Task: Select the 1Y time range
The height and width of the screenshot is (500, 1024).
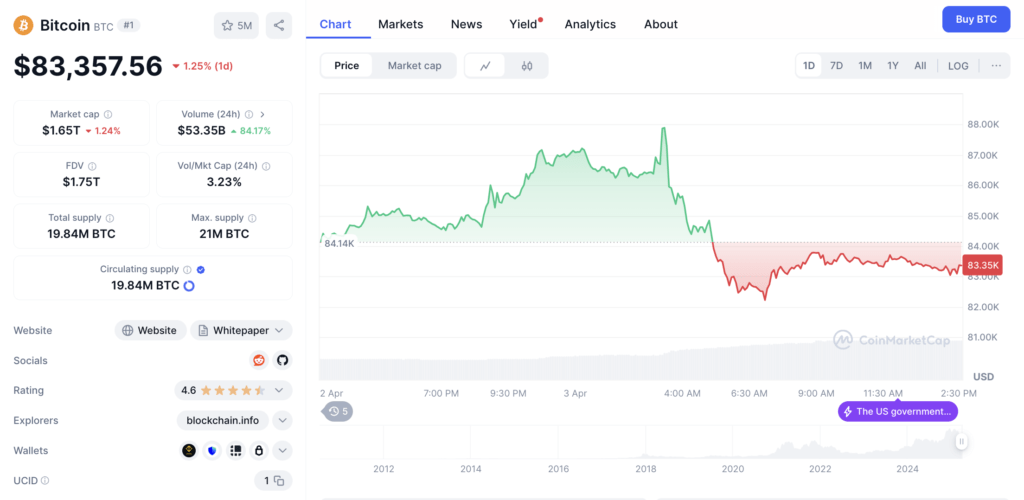Action: pyautogui.click(x=893, y=66)
